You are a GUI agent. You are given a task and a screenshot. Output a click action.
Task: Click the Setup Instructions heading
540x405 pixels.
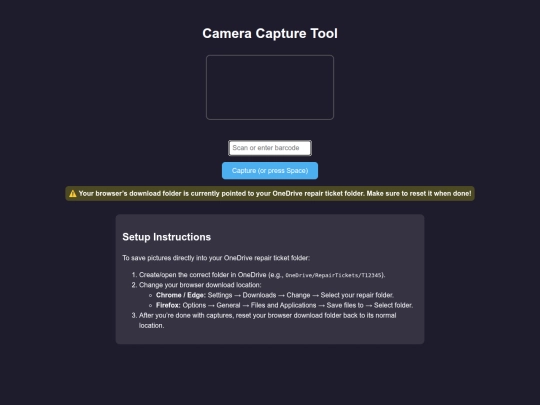click(167, 237)
